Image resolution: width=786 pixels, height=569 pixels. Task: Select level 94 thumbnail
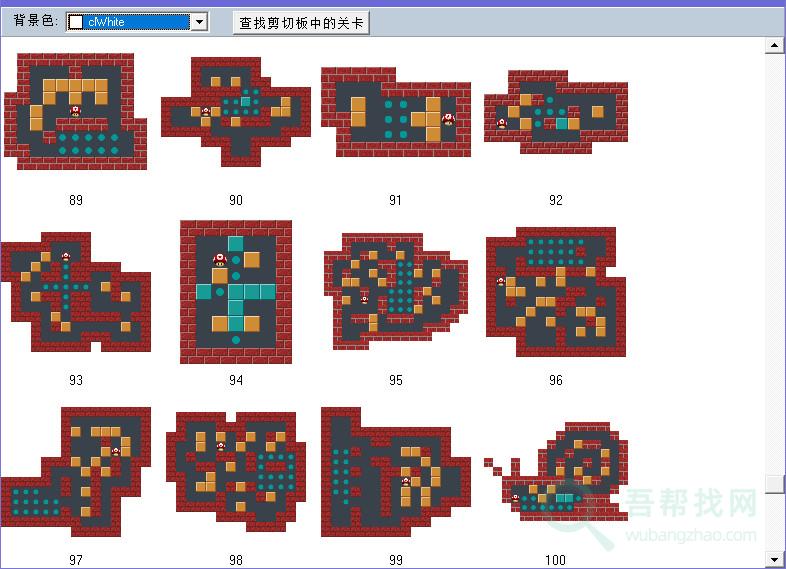[x=236, y=292]
